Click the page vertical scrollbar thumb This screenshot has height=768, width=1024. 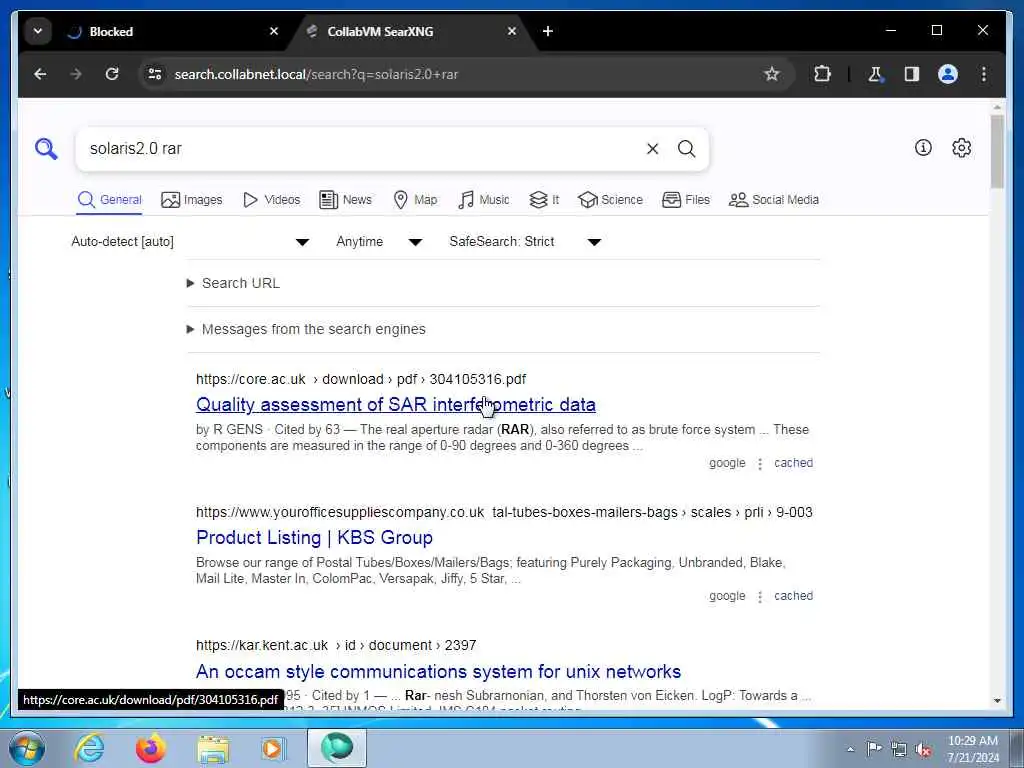997,152
